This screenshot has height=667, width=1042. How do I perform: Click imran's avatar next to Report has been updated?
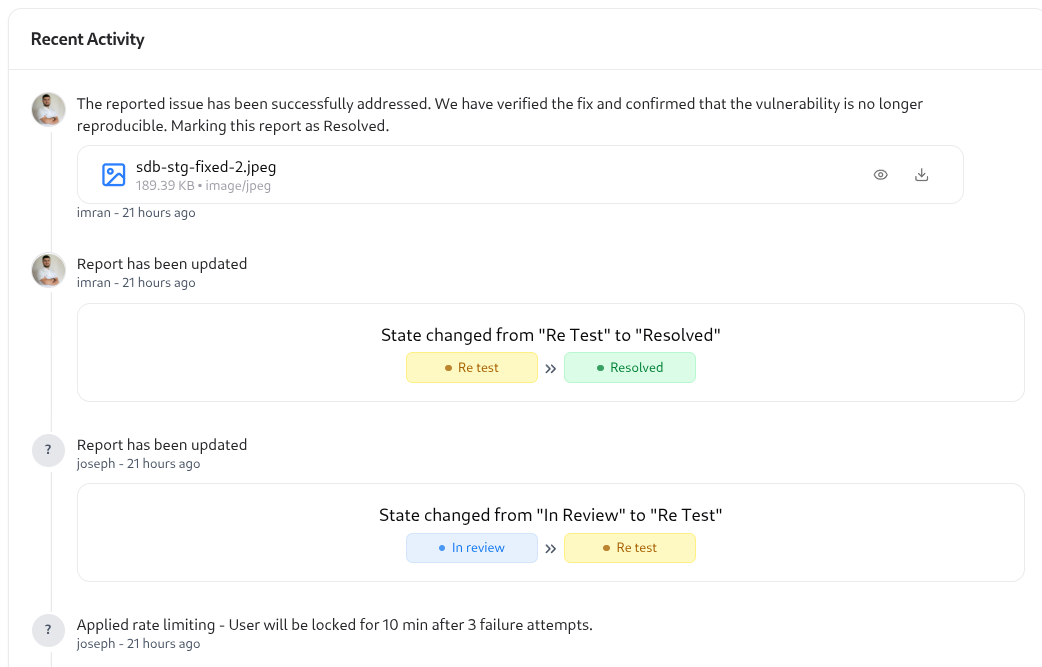pyautogui.click(x=49, y=270)
